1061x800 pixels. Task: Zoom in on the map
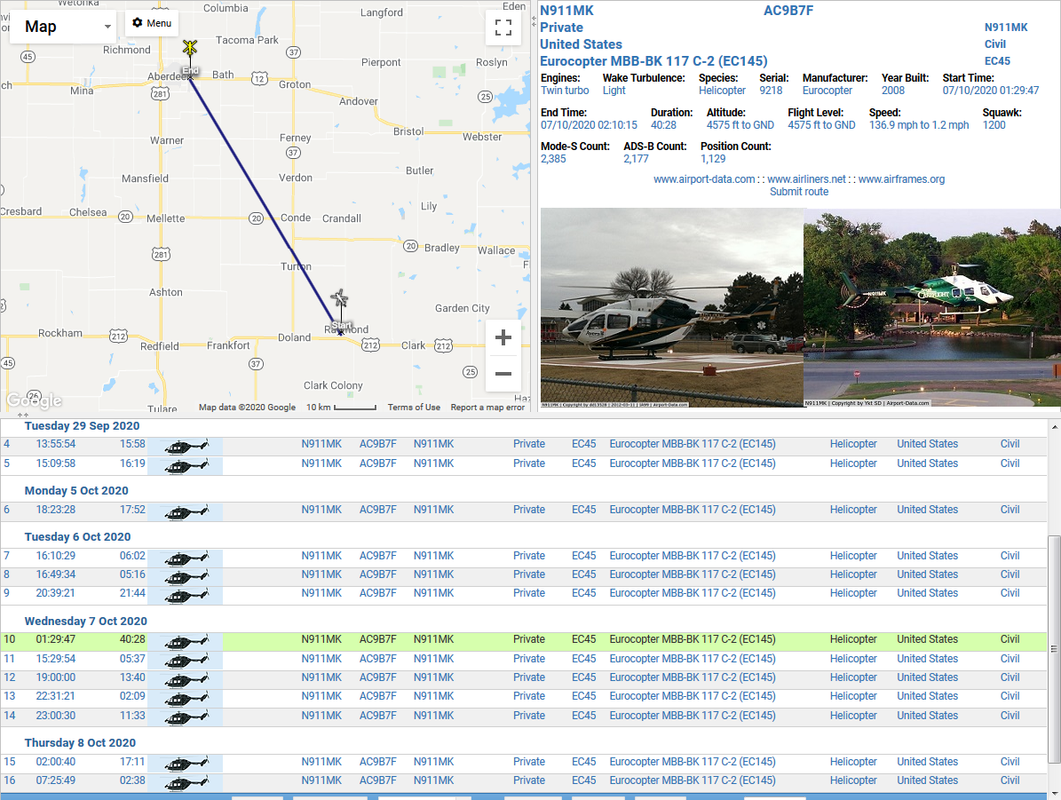(x=503, y=337)
